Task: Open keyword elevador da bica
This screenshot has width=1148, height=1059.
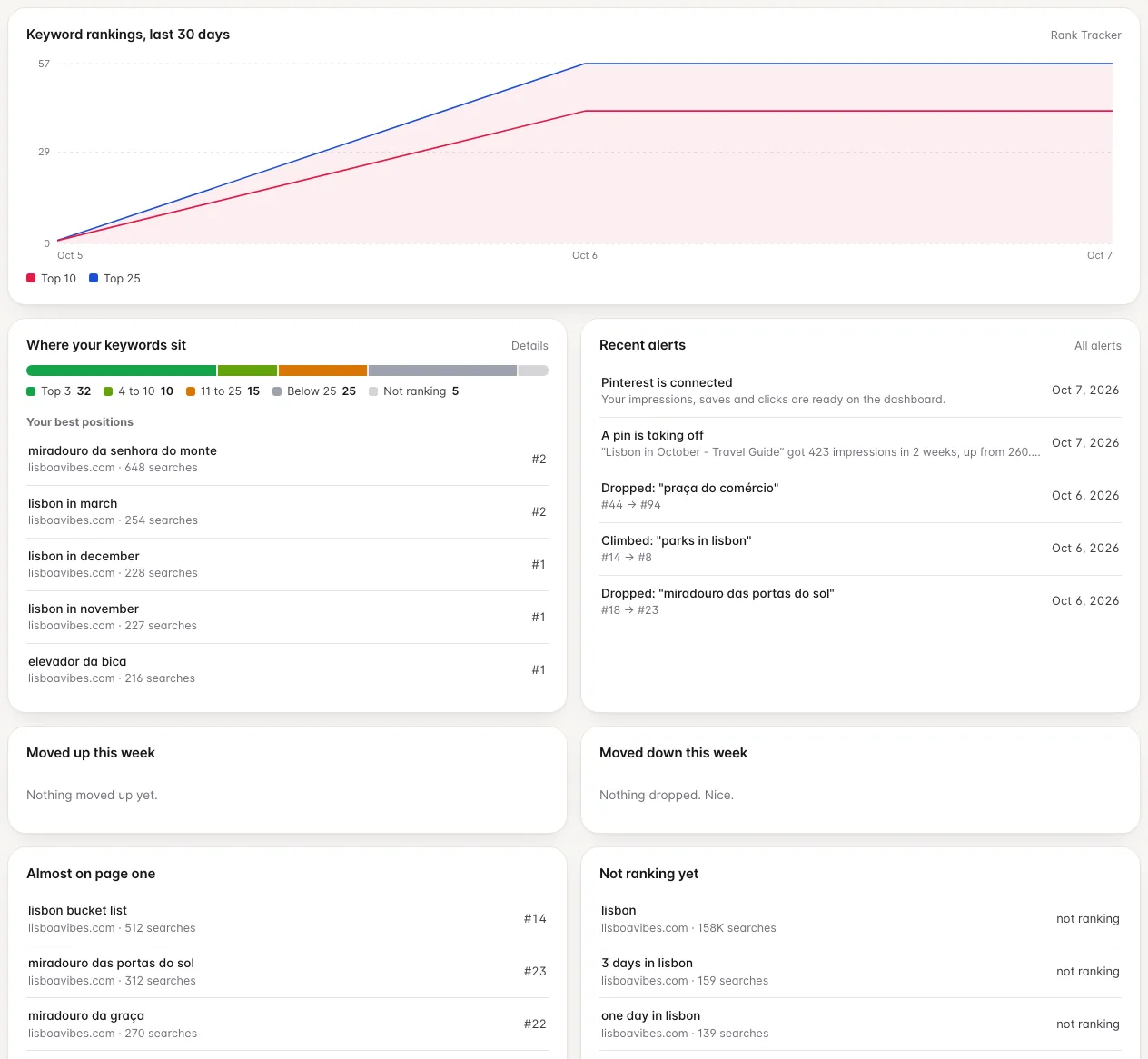Action: point(287,669)
